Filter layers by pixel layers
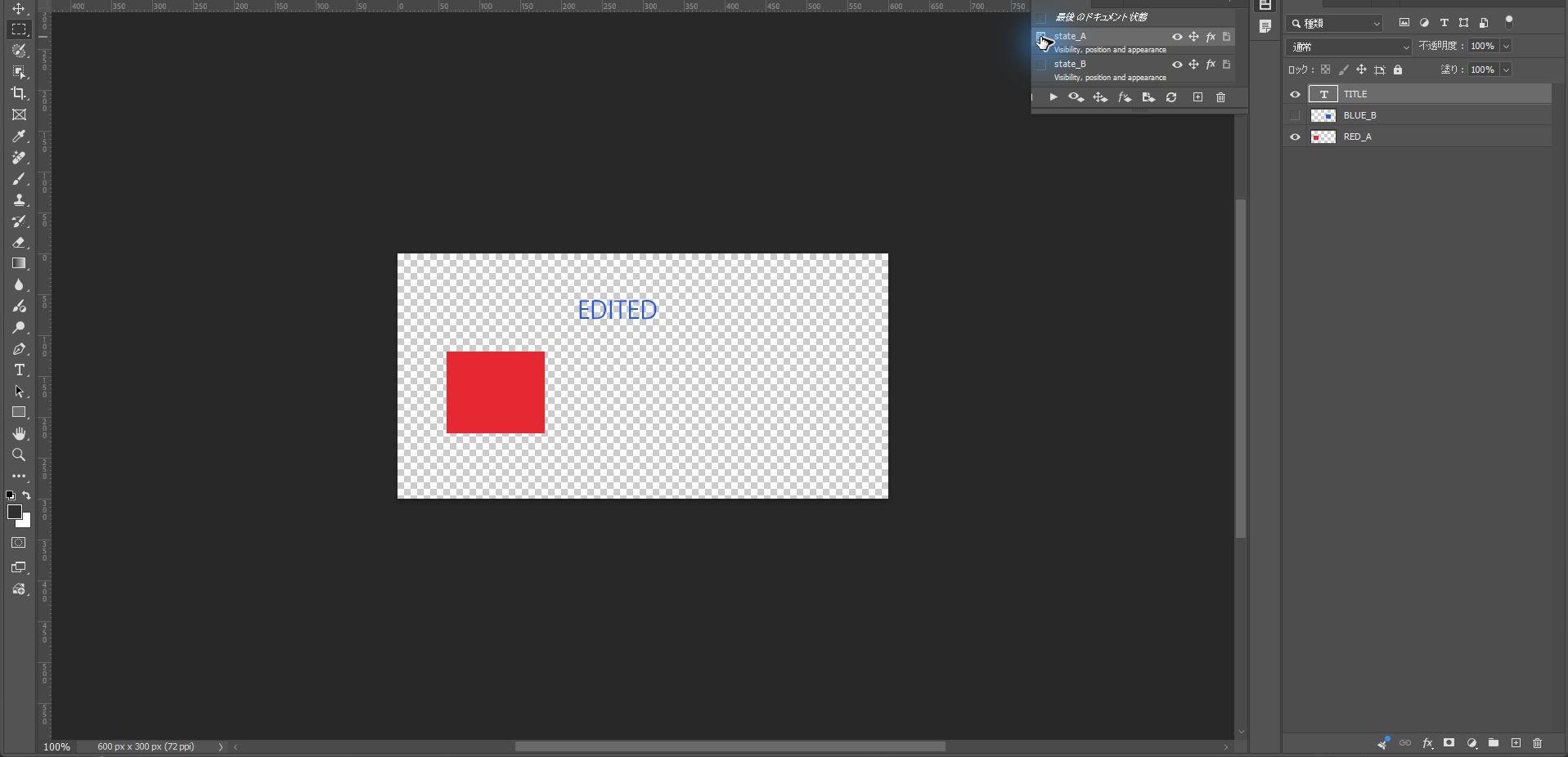Image resolution: width=1568 pixels, height=757 pixels. [1404, 23]
